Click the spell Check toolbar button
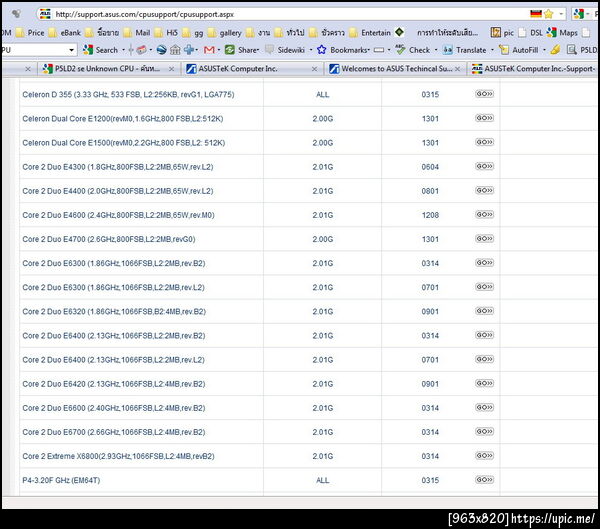Viewport: 600px width, 529px height. click(412, 50)
